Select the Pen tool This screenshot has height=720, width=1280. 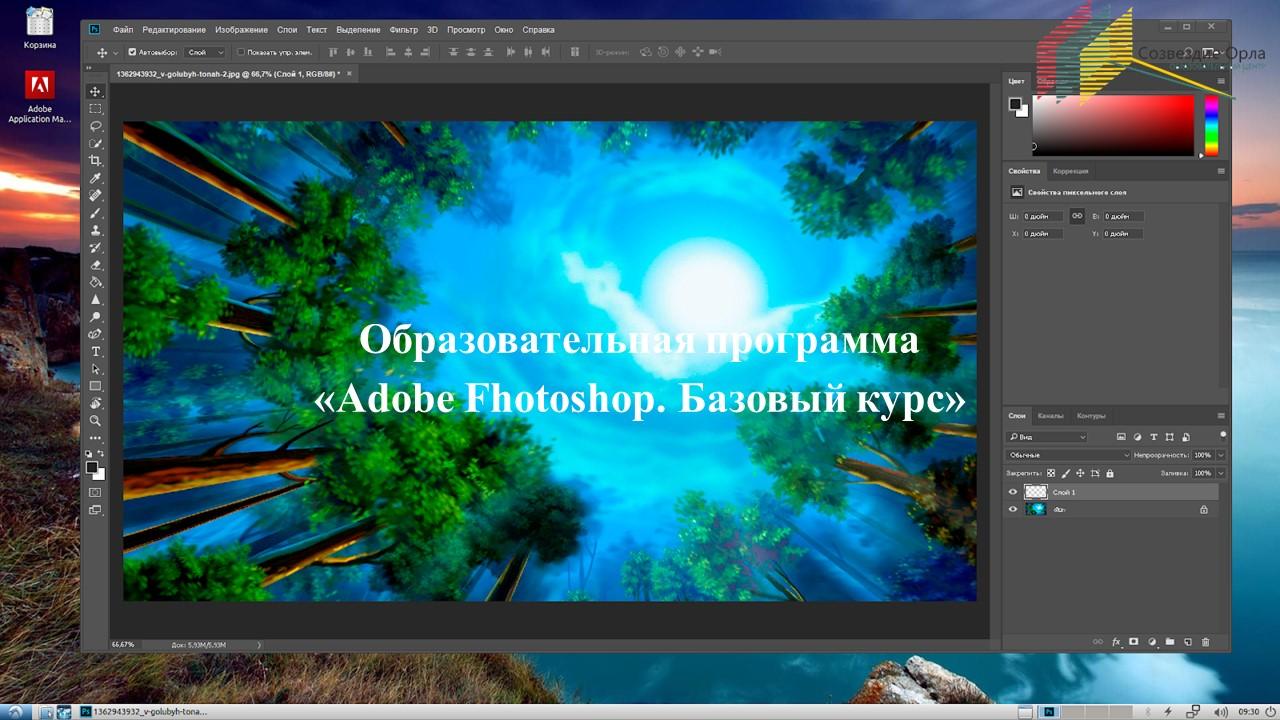(96, 334)
